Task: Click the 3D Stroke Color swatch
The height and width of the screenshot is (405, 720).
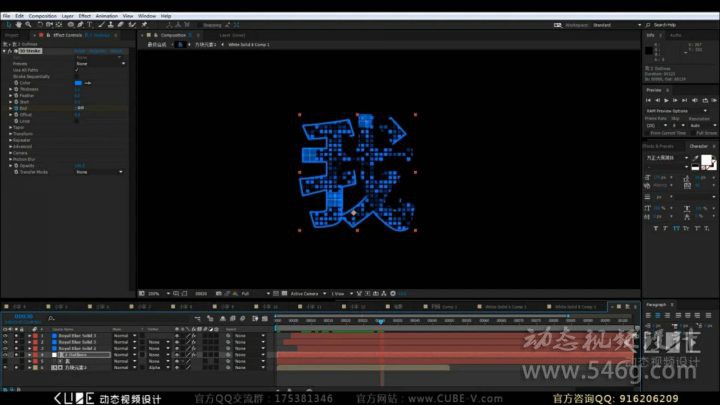Action: tap(78, 82)
